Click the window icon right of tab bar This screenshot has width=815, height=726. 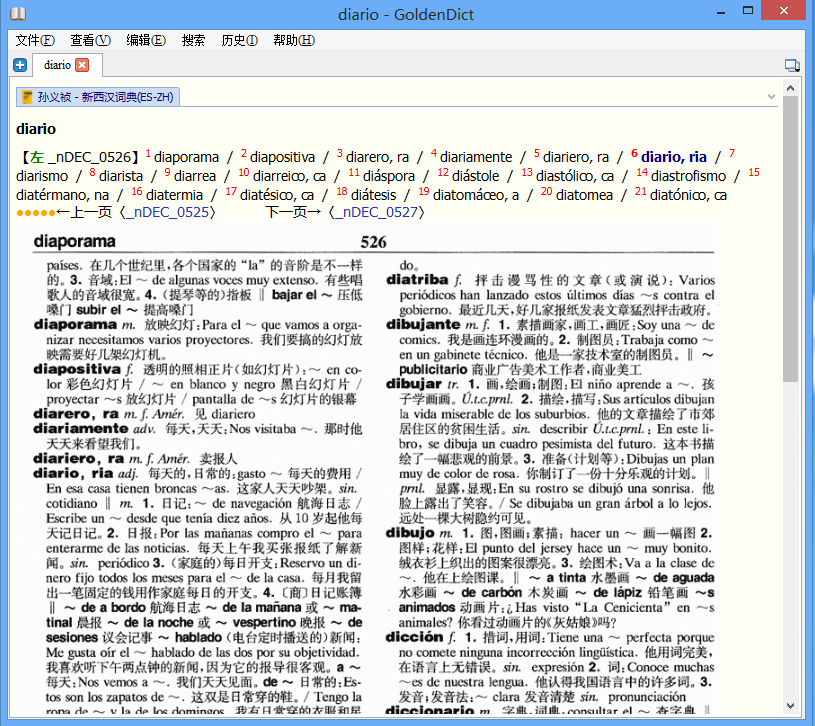pyautogui.click(x=792, y=65)
